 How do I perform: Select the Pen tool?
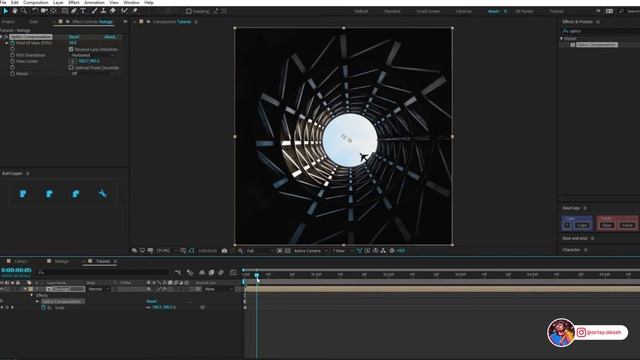74,11
